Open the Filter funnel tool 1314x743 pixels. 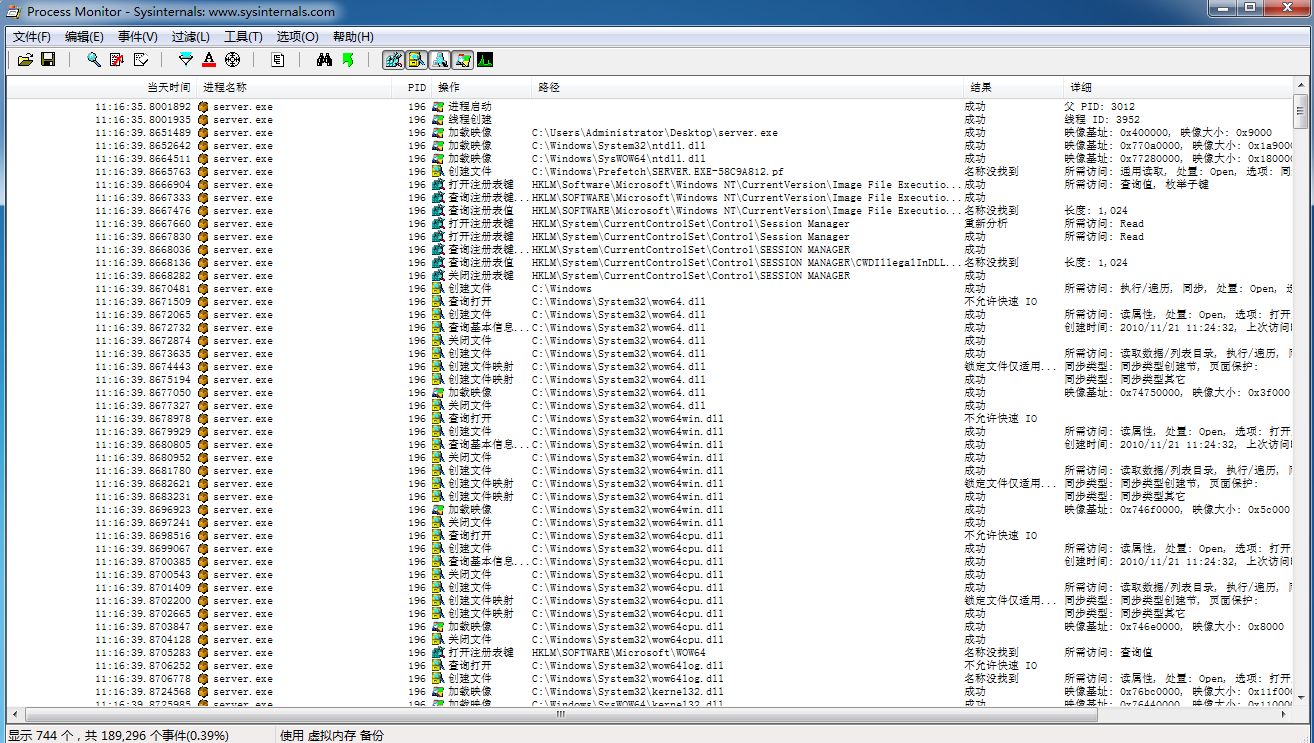click(186, 60)
